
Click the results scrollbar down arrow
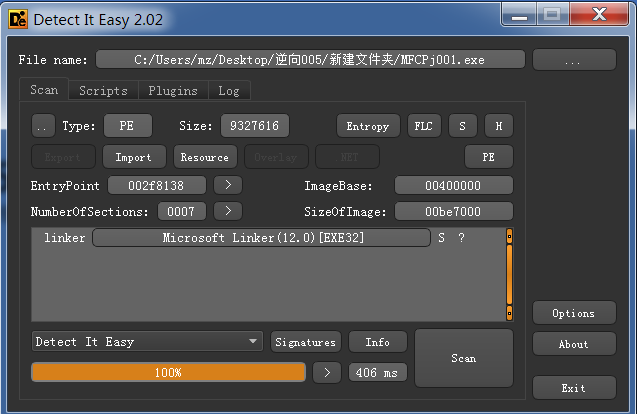pyautogui.click(x=509, y=313)
